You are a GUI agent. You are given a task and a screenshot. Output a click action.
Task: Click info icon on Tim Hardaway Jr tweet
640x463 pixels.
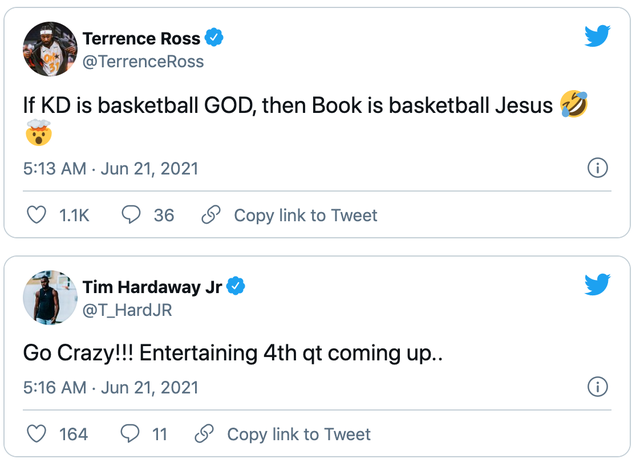(x=597, y=387)
